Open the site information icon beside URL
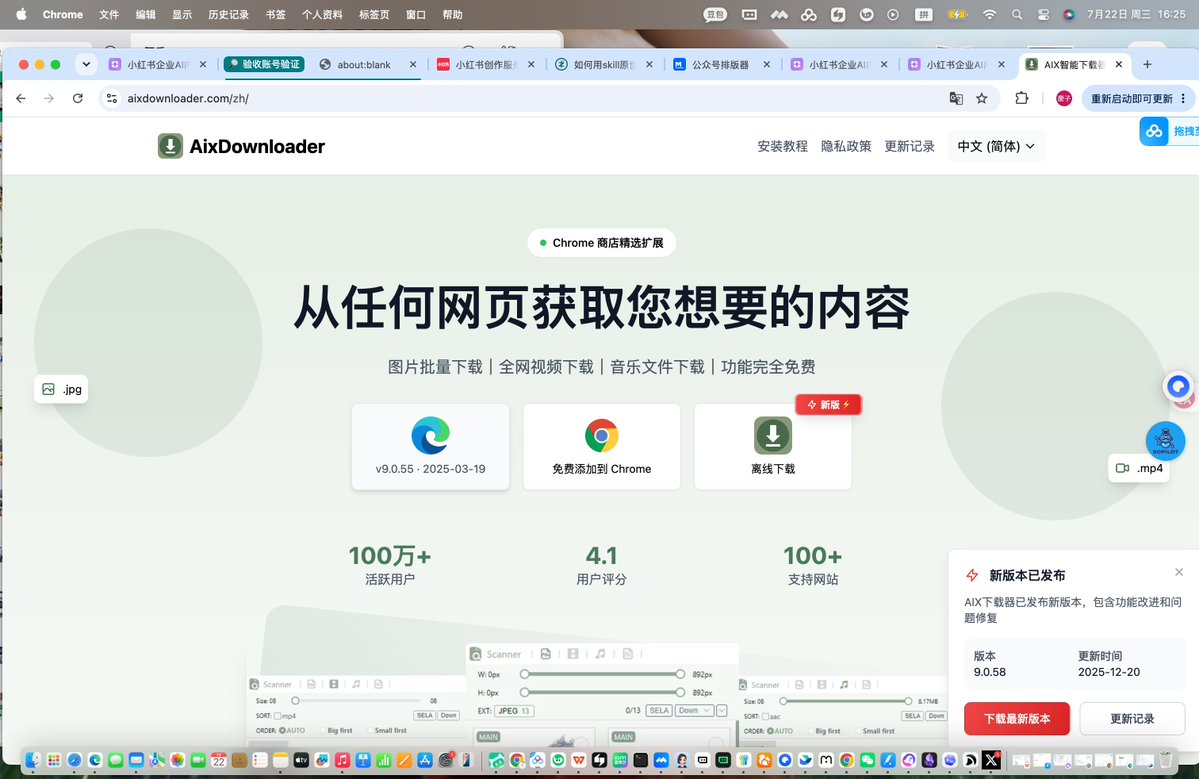 [x=112, y=98]
